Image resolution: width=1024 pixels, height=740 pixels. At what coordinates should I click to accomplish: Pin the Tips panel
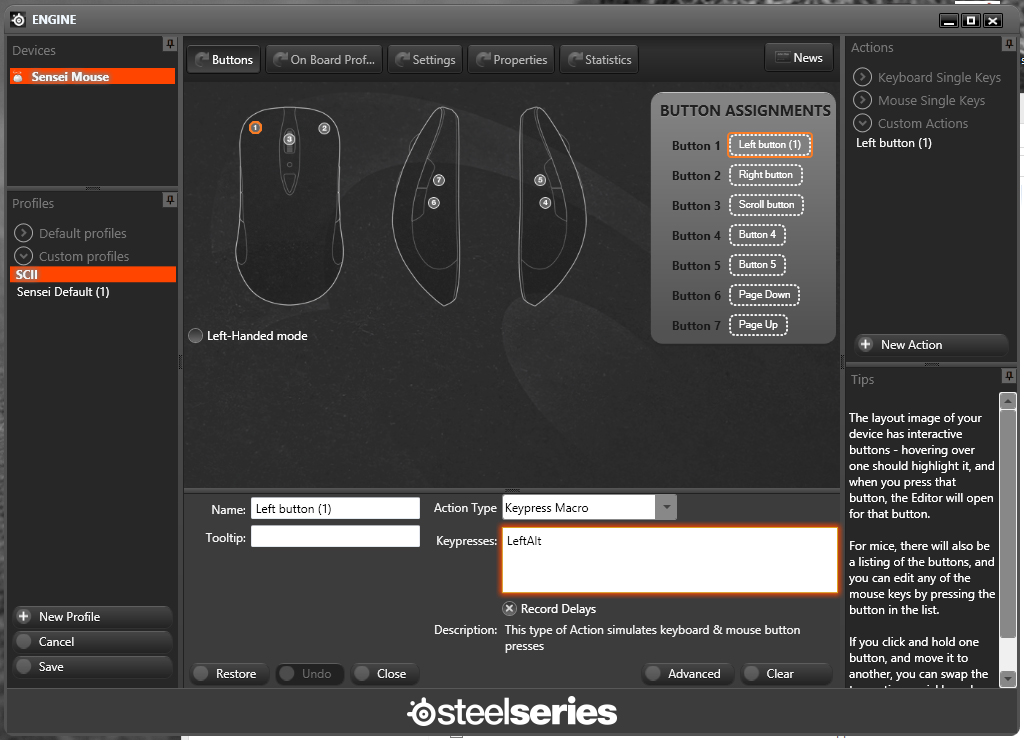coord(1009,376)
